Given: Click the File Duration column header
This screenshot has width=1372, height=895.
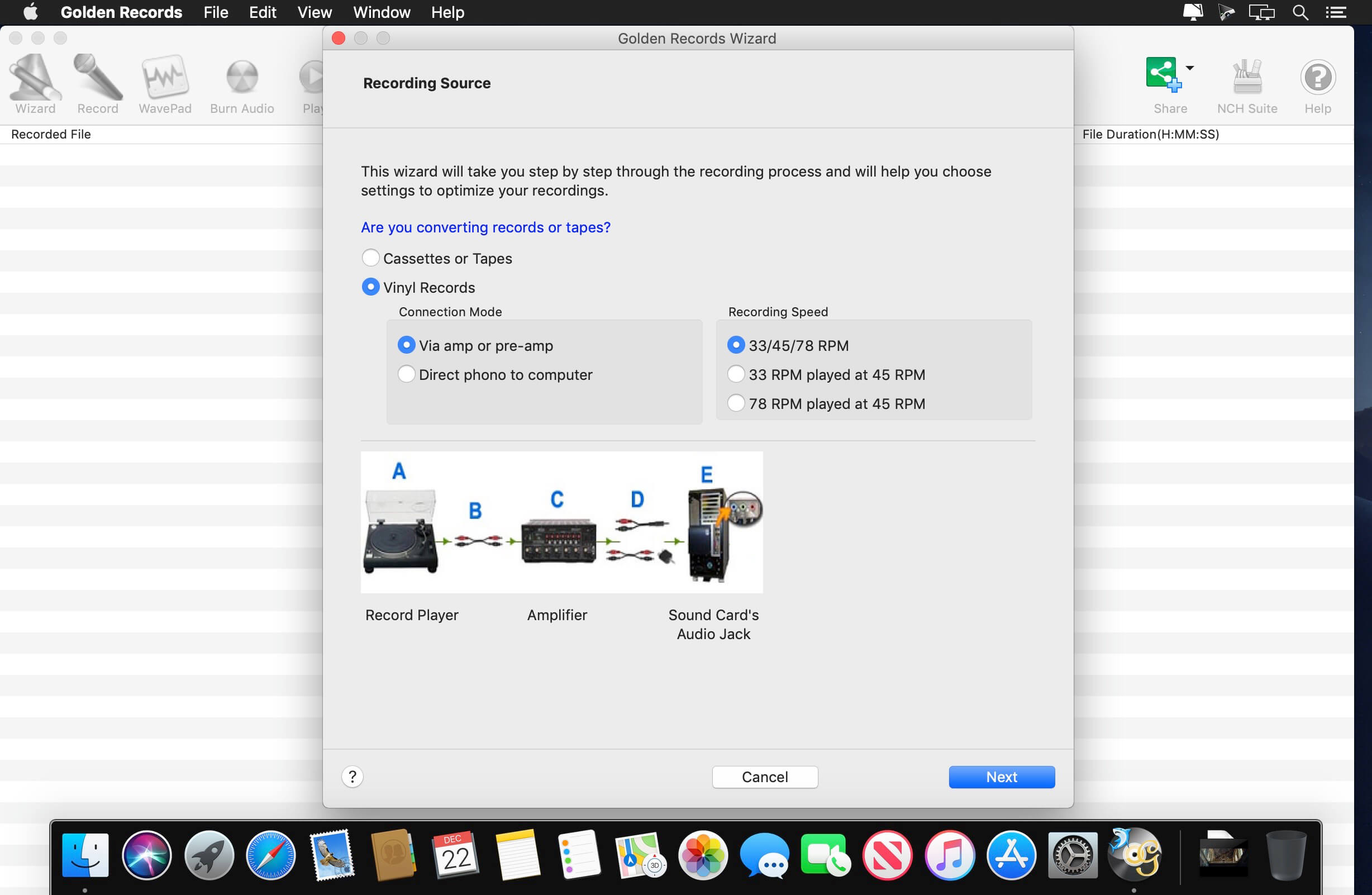Looking at the screenshot, I should point(1150,135).
